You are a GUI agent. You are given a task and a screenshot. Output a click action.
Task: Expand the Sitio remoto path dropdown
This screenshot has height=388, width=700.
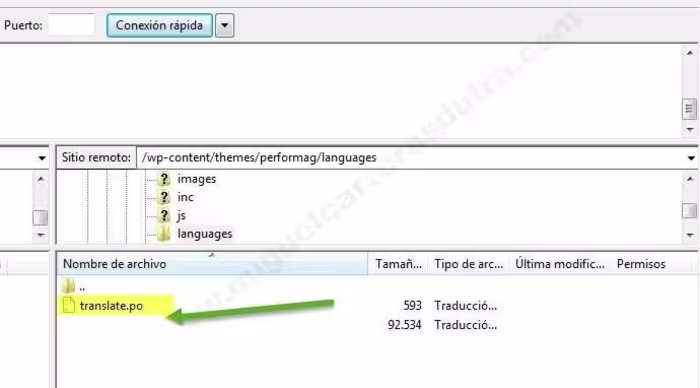point(691,158)
